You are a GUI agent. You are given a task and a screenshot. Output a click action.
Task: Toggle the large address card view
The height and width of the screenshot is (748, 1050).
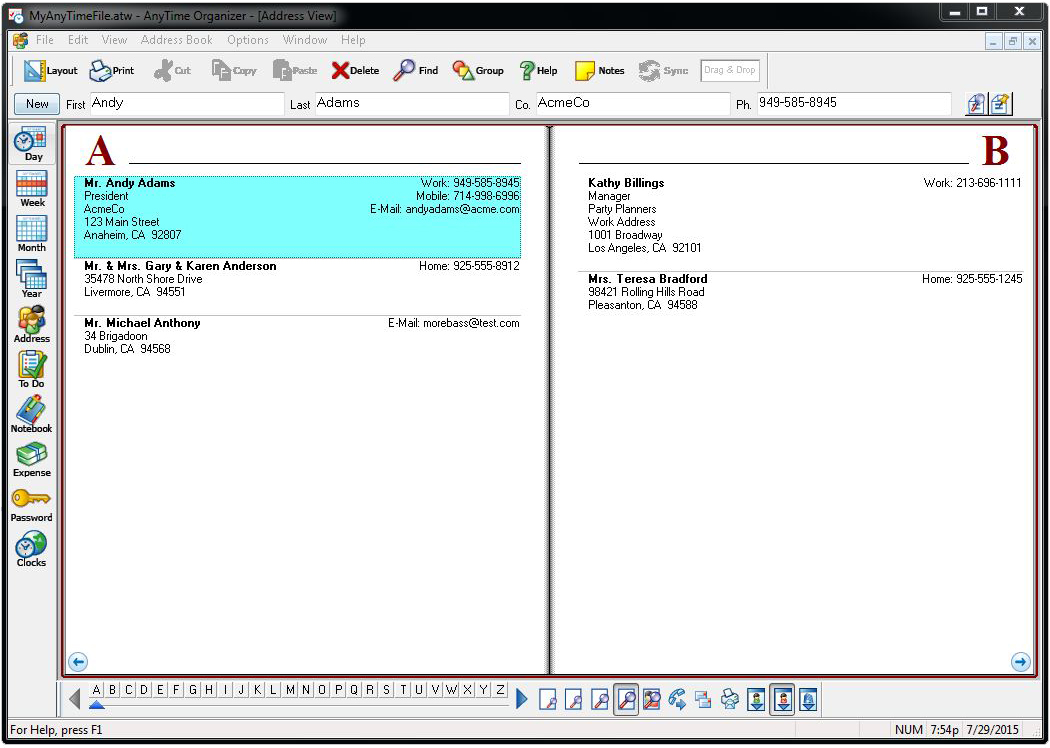click(x=625, y=699)
